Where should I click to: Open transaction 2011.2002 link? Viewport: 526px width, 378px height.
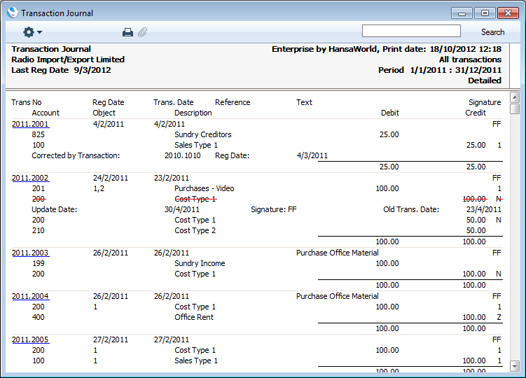point(30,178)
